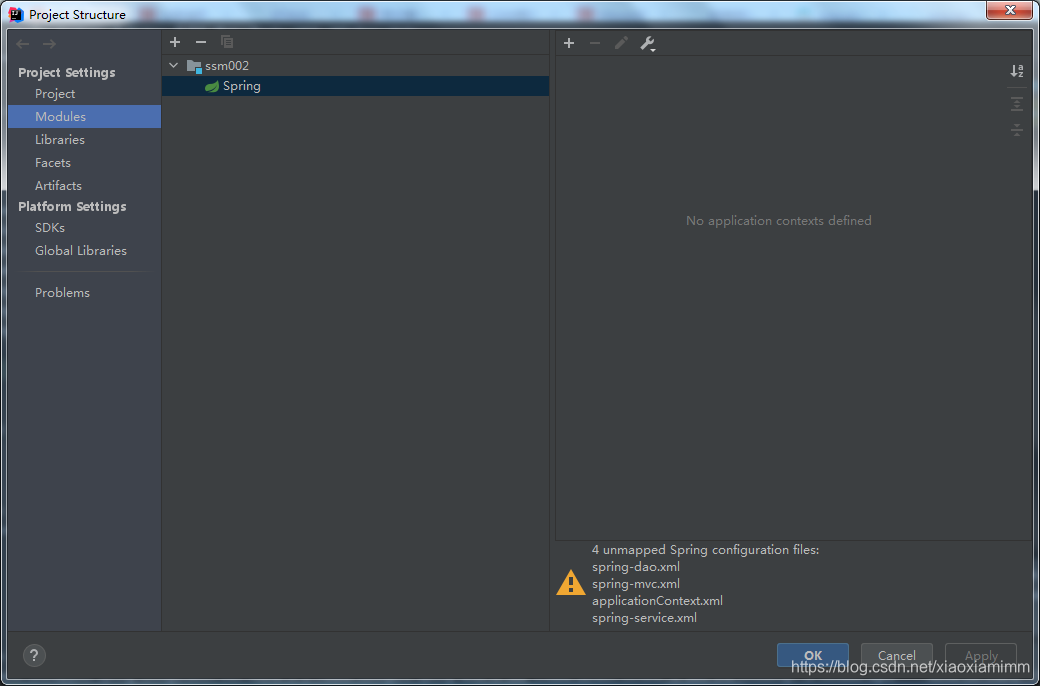The image size is (1040, 686).
Task: Click the unmapped files warning icon
Action: click(x=570, y=583)
